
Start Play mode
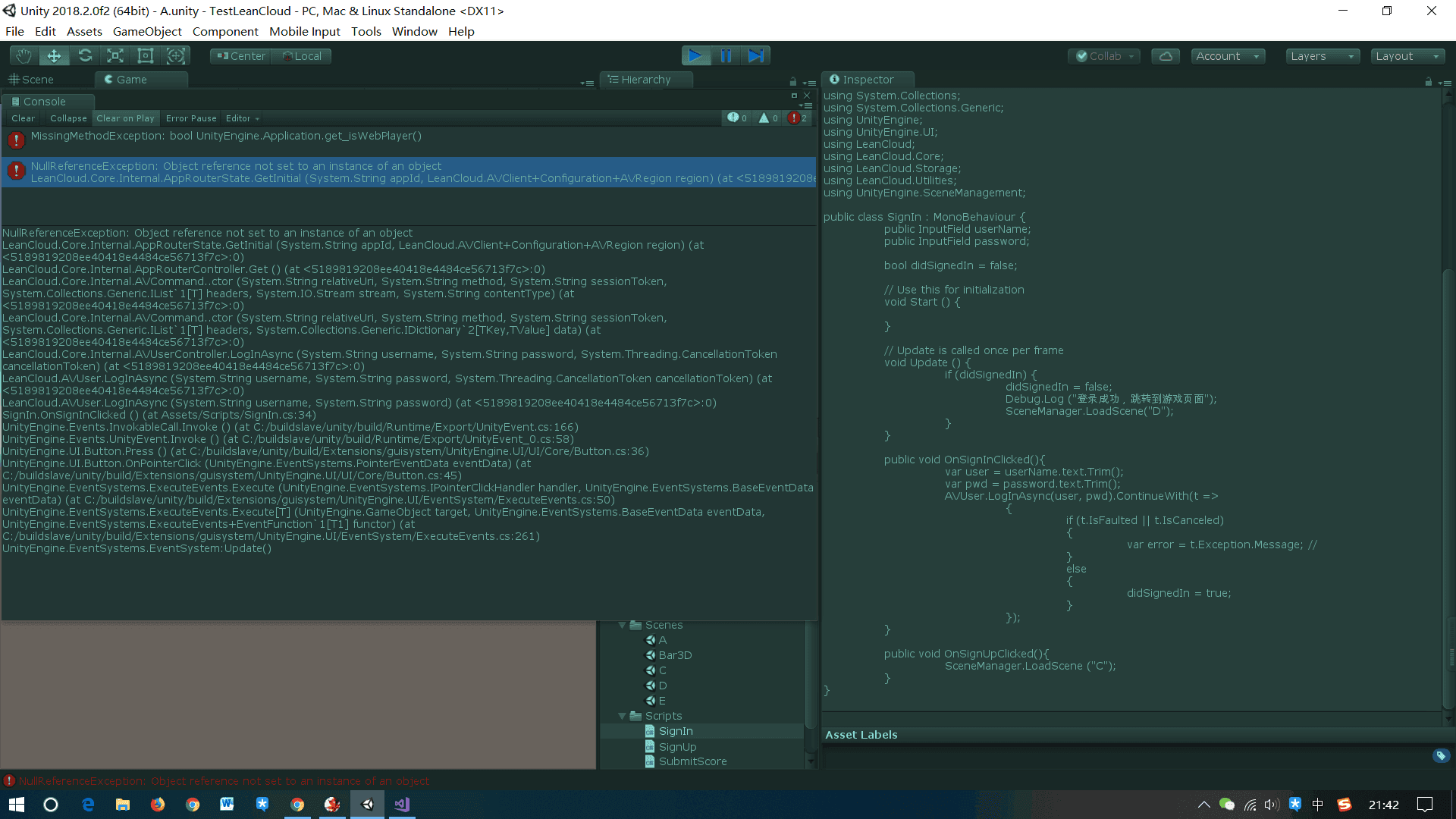(x=695, y=55)
